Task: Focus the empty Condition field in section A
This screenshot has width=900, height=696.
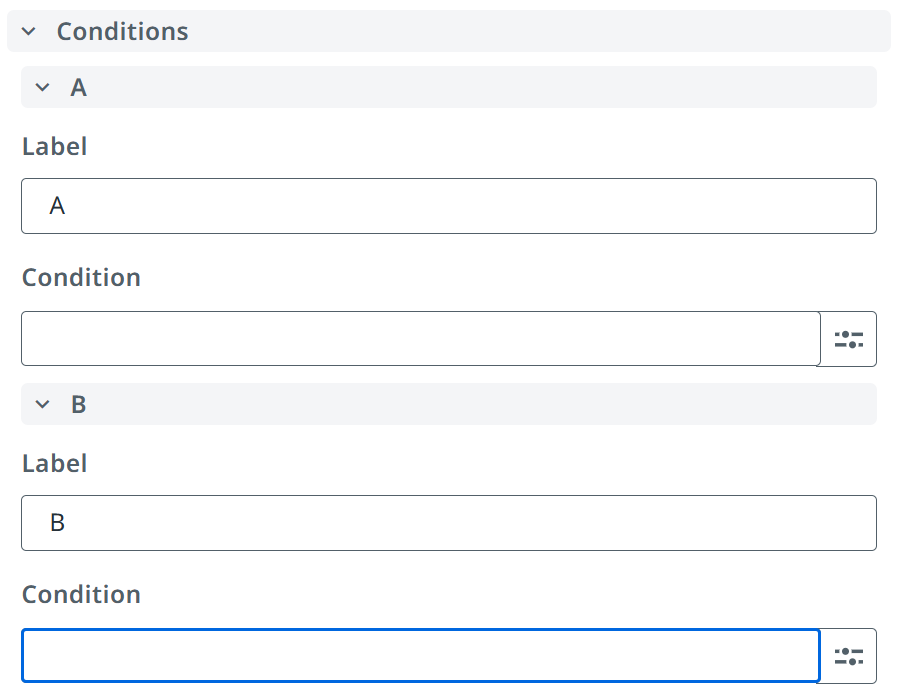Action: 421,339
